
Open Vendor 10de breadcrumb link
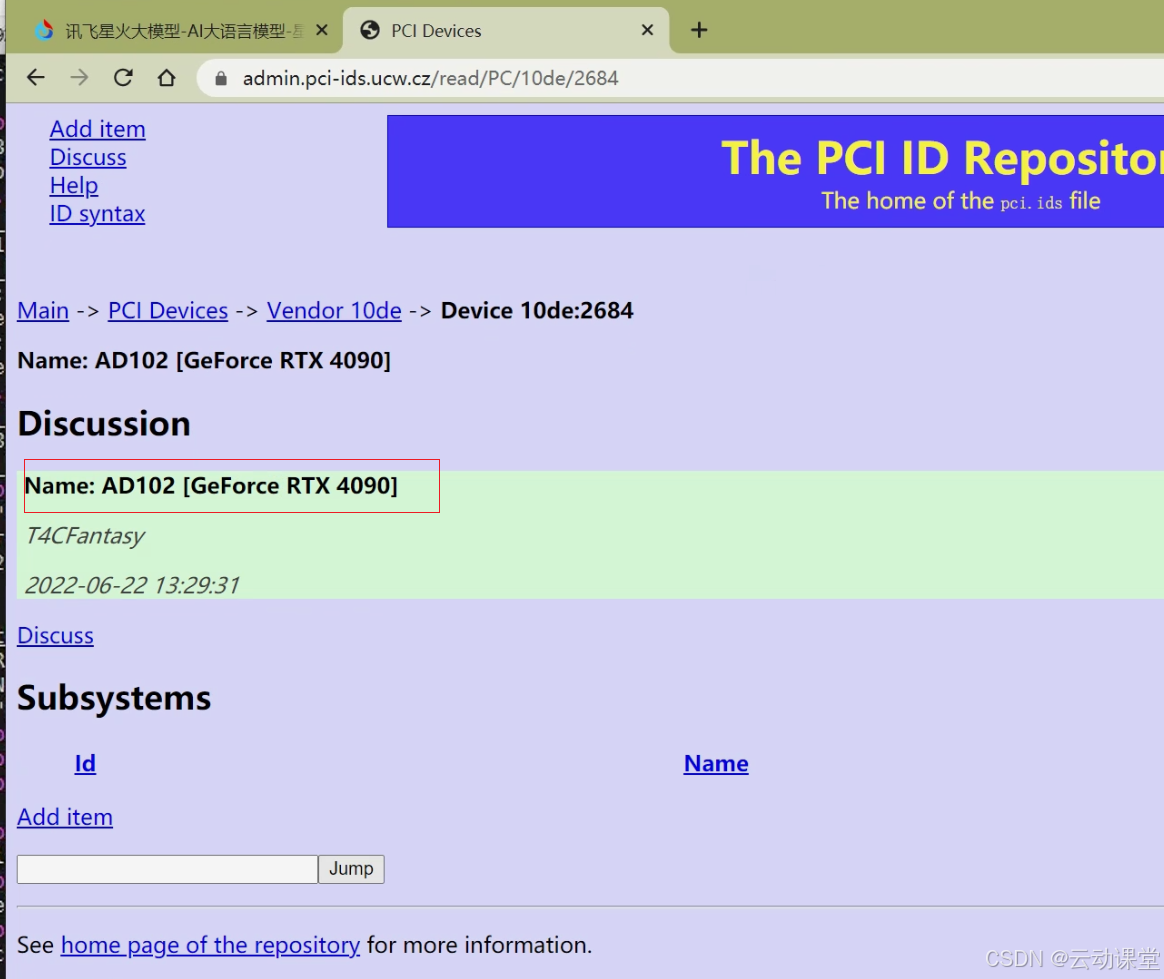(334, 310)
